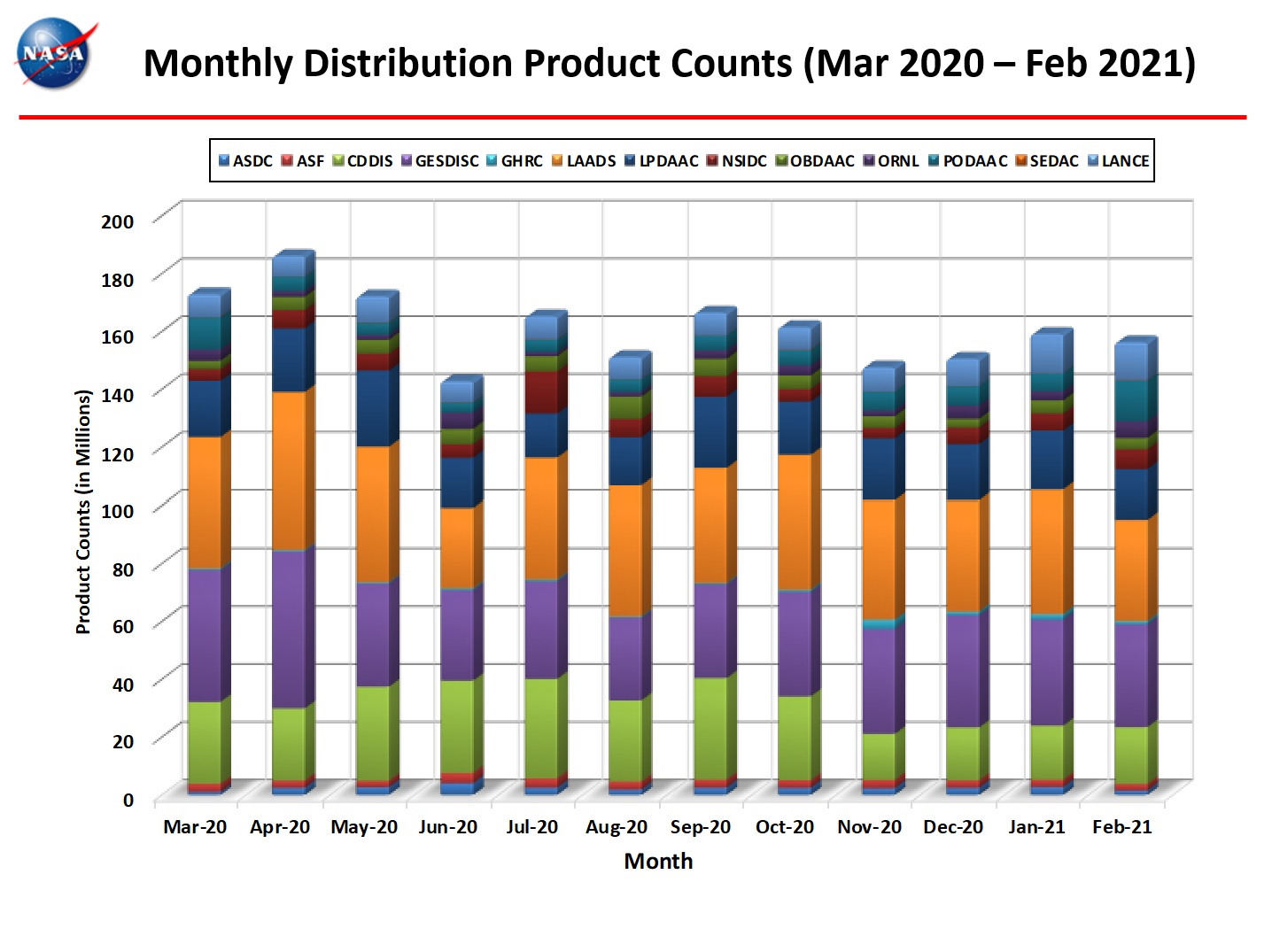The width and height of the screenshot is (1272, 952).
Task: Select the ASDC legend color marker
Action: coord(224,160)
